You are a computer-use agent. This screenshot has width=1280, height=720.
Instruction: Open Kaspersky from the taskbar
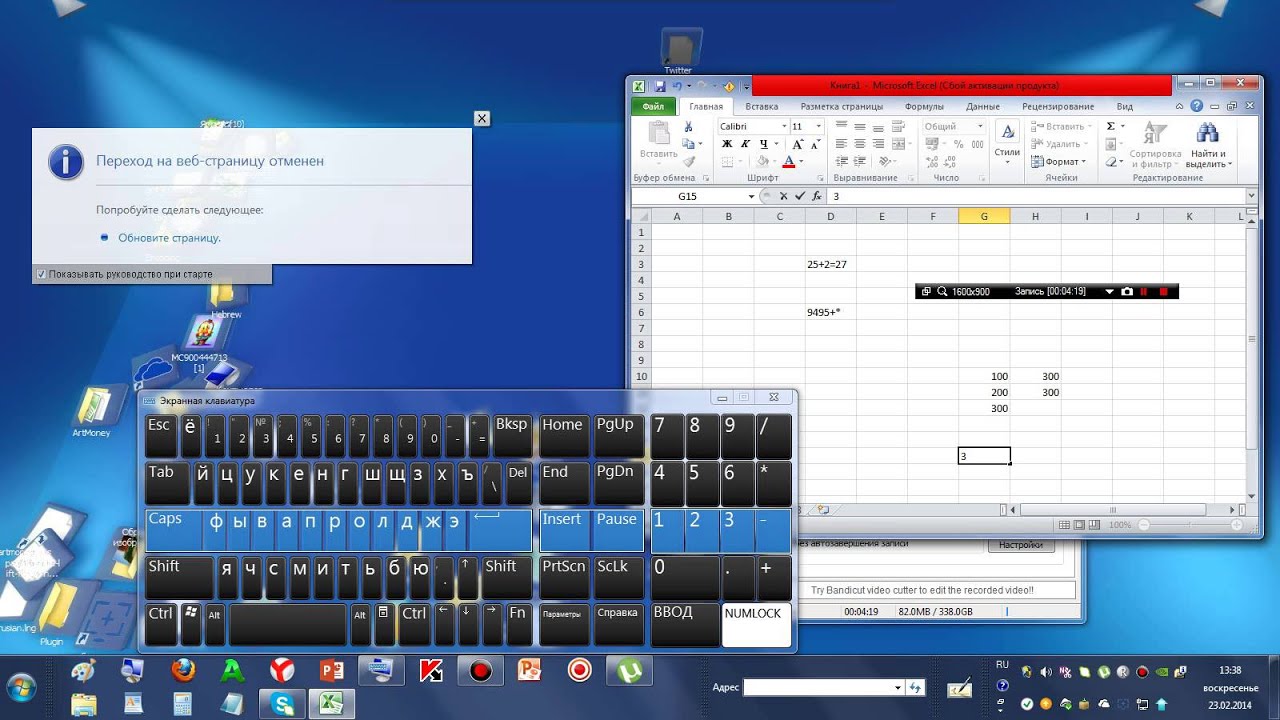pos(431,670)
